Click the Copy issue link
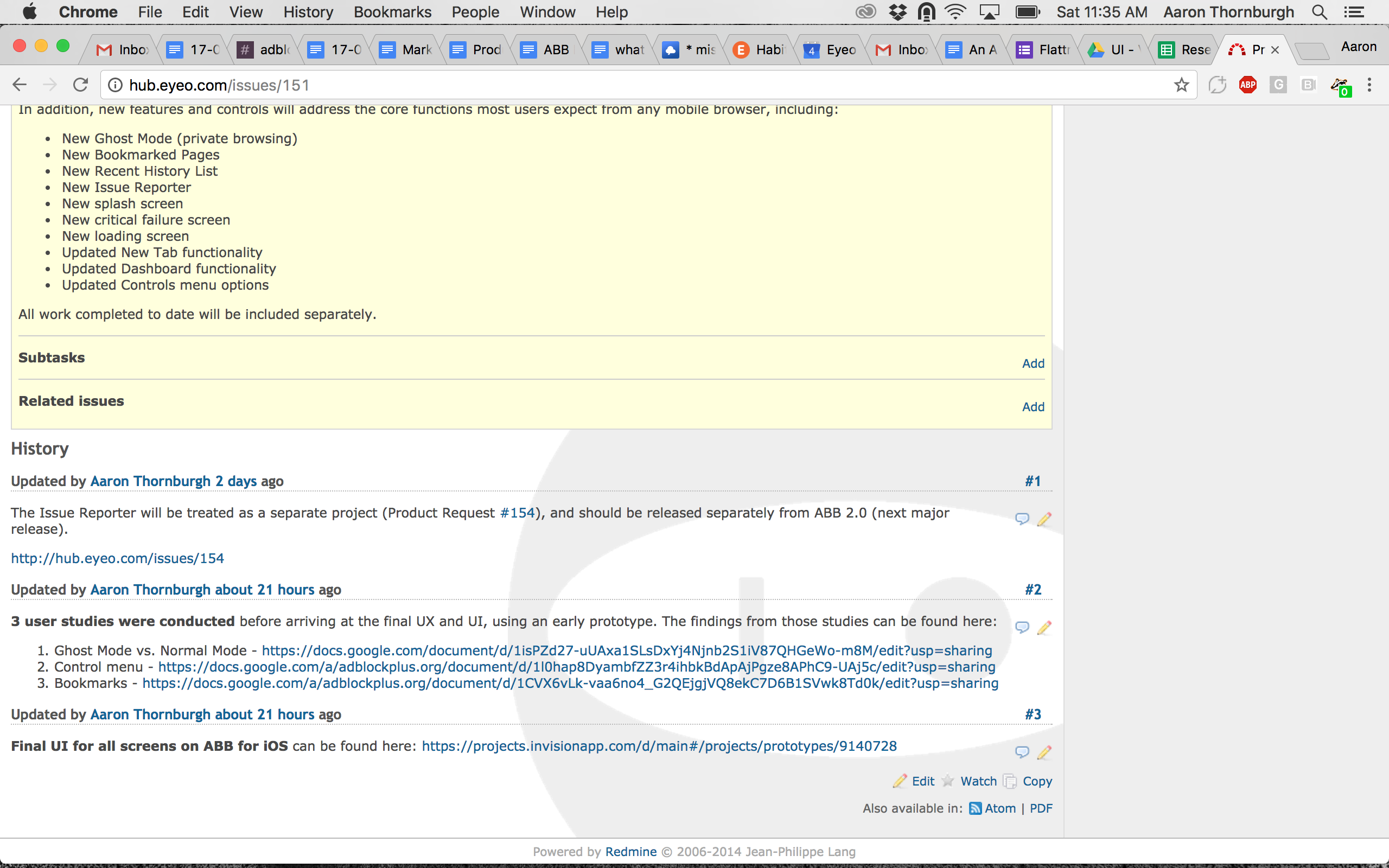Image resolution: width=1389 pixels, height=868 pixels. pyautogui.click(x=1037, y=781)
